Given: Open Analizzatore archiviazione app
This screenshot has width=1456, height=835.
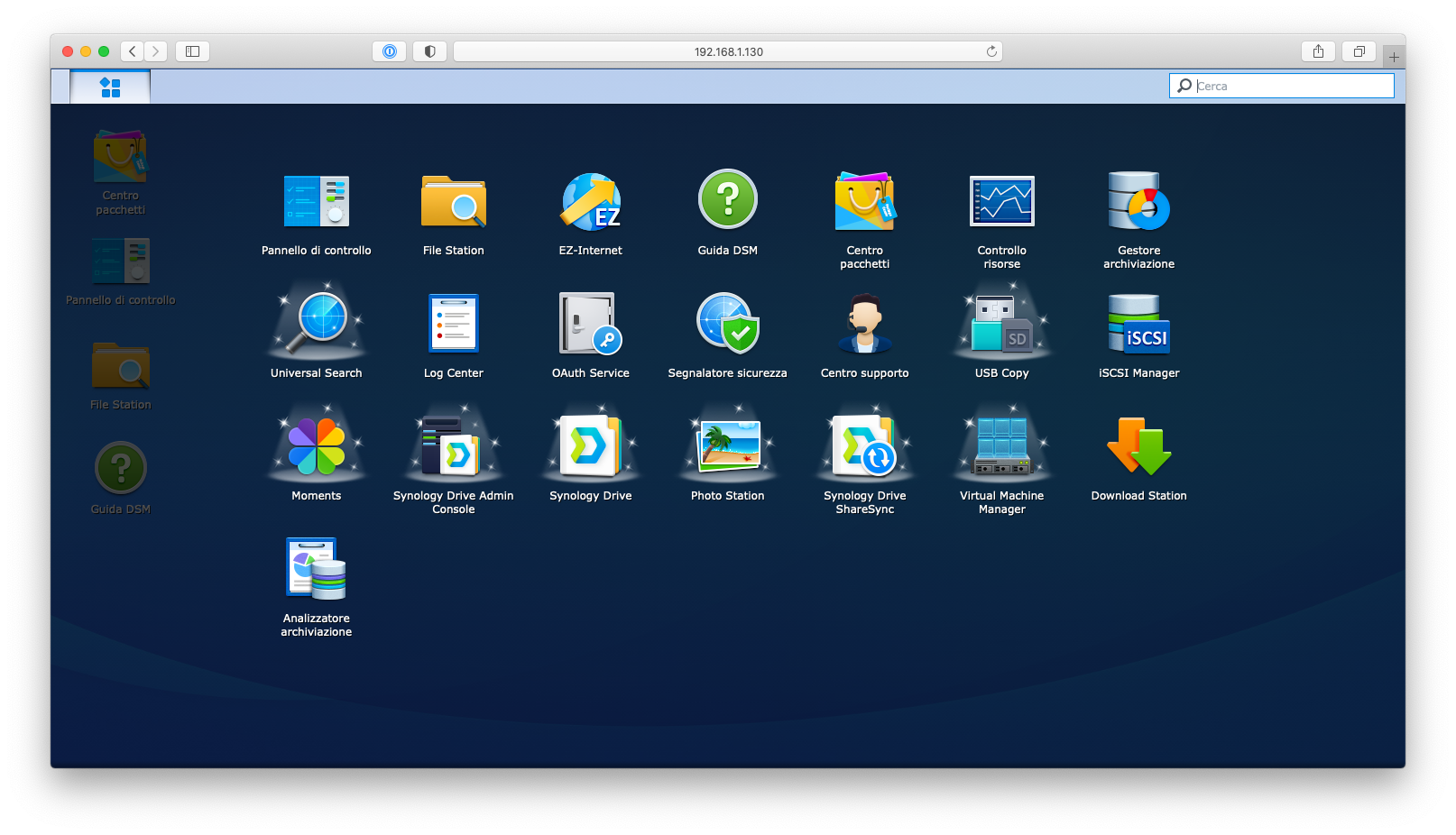Looking at the screenshot, I should pyautogui.click(x=316, y=570).
